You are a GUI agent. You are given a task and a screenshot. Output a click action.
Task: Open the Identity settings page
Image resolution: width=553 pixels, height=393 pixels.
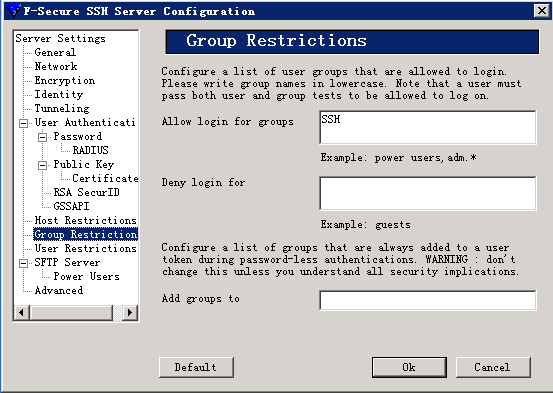pos(59,94)
